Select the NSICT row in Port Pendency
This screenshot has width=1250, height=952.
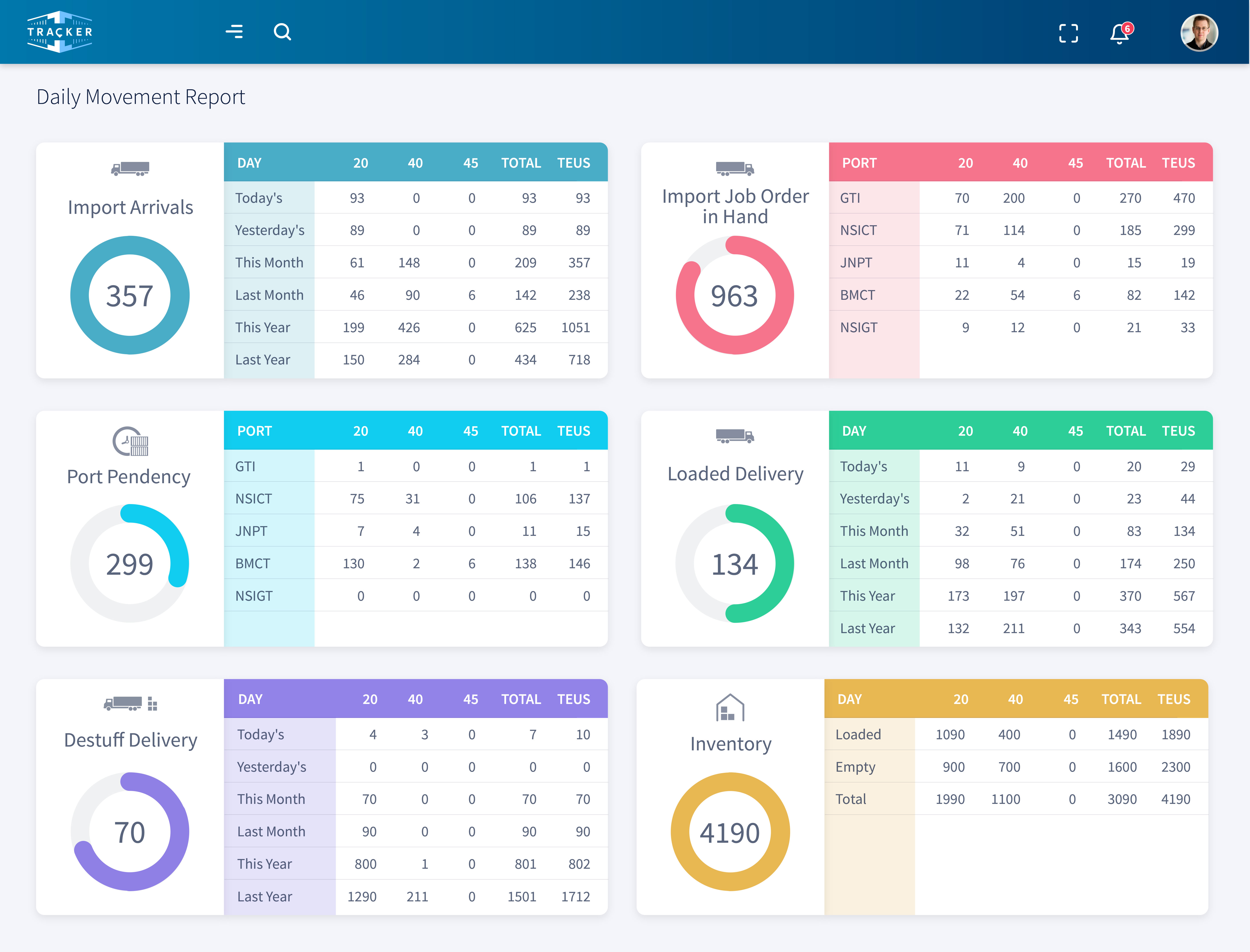click(x=416, y=499)
